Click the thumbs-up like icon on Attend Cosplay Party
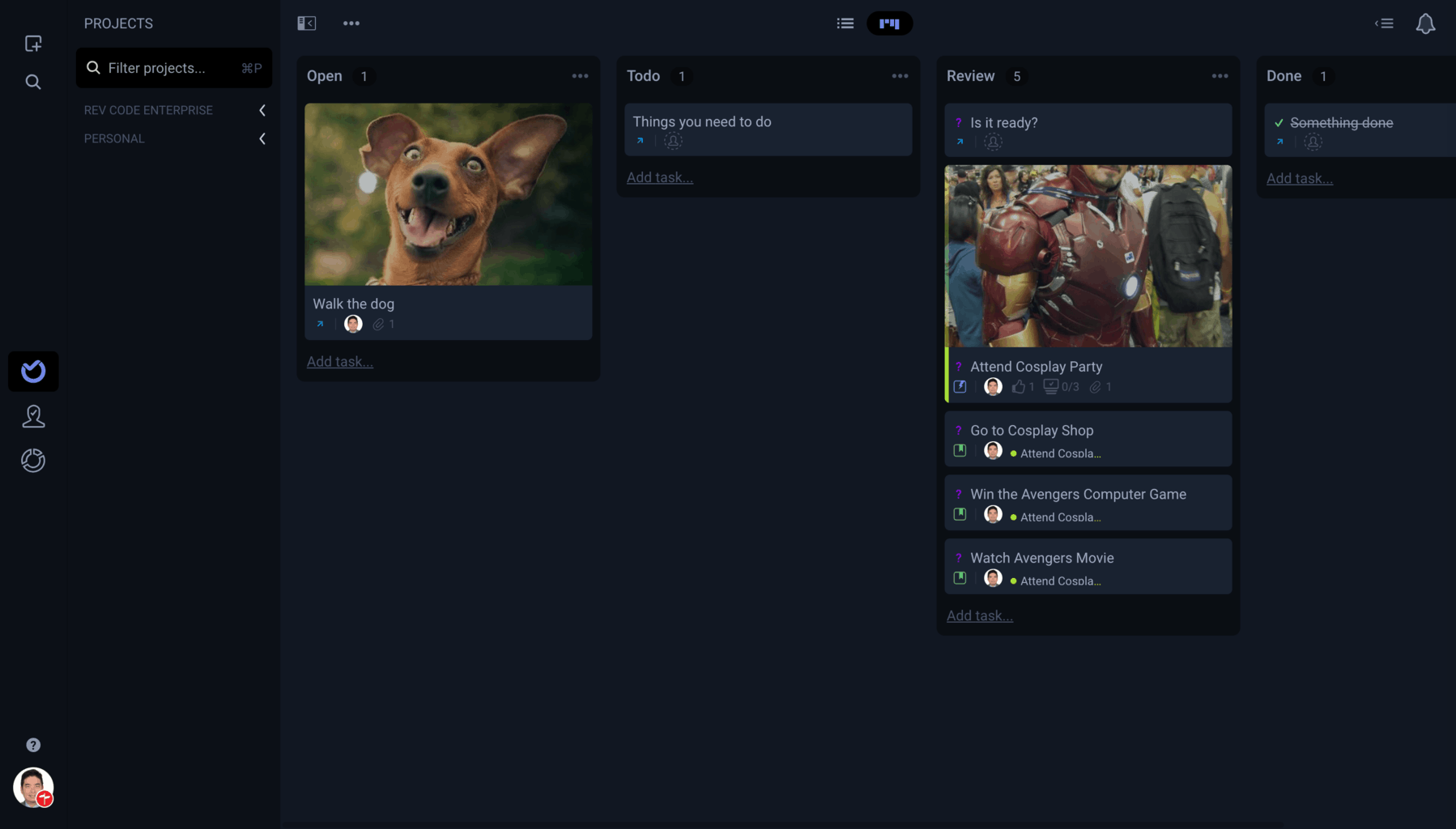Image resolution: width=1456 pixels, height=829 pixels. pyautogui.click(x=1018, y=387)
